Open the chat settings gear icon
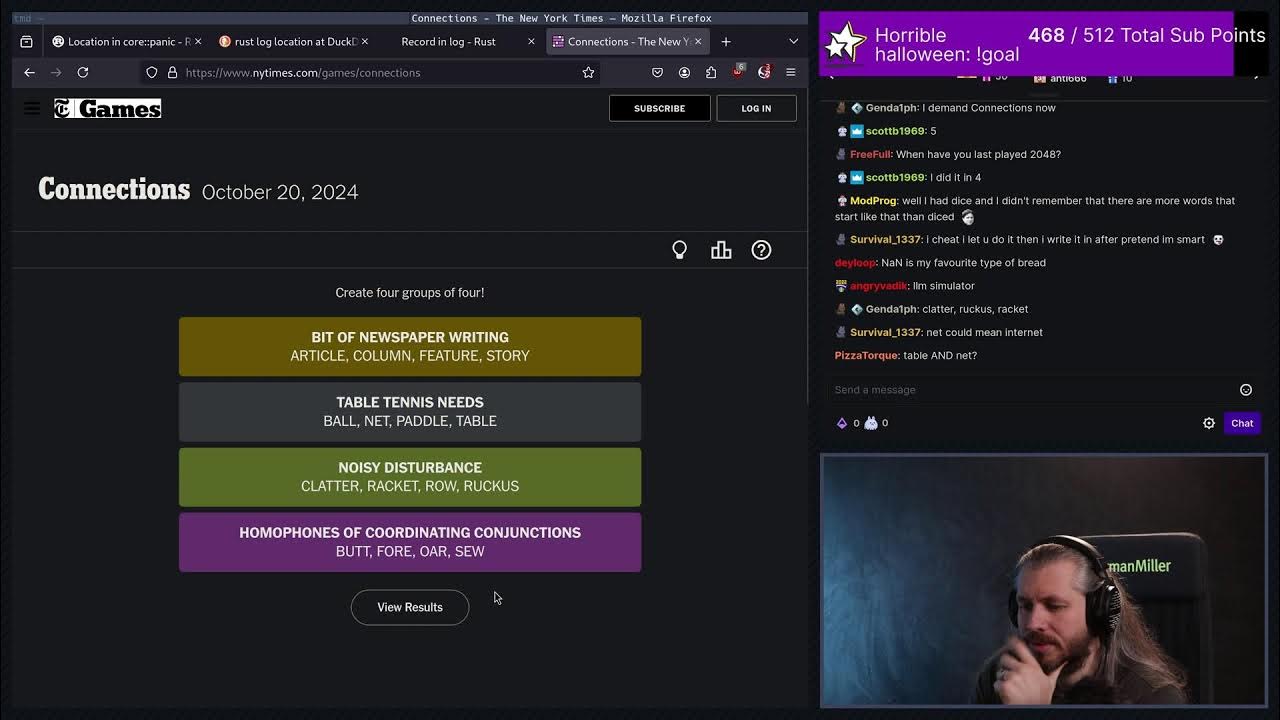This screenshot has height=720, width=1280. tap(1209, 423)
